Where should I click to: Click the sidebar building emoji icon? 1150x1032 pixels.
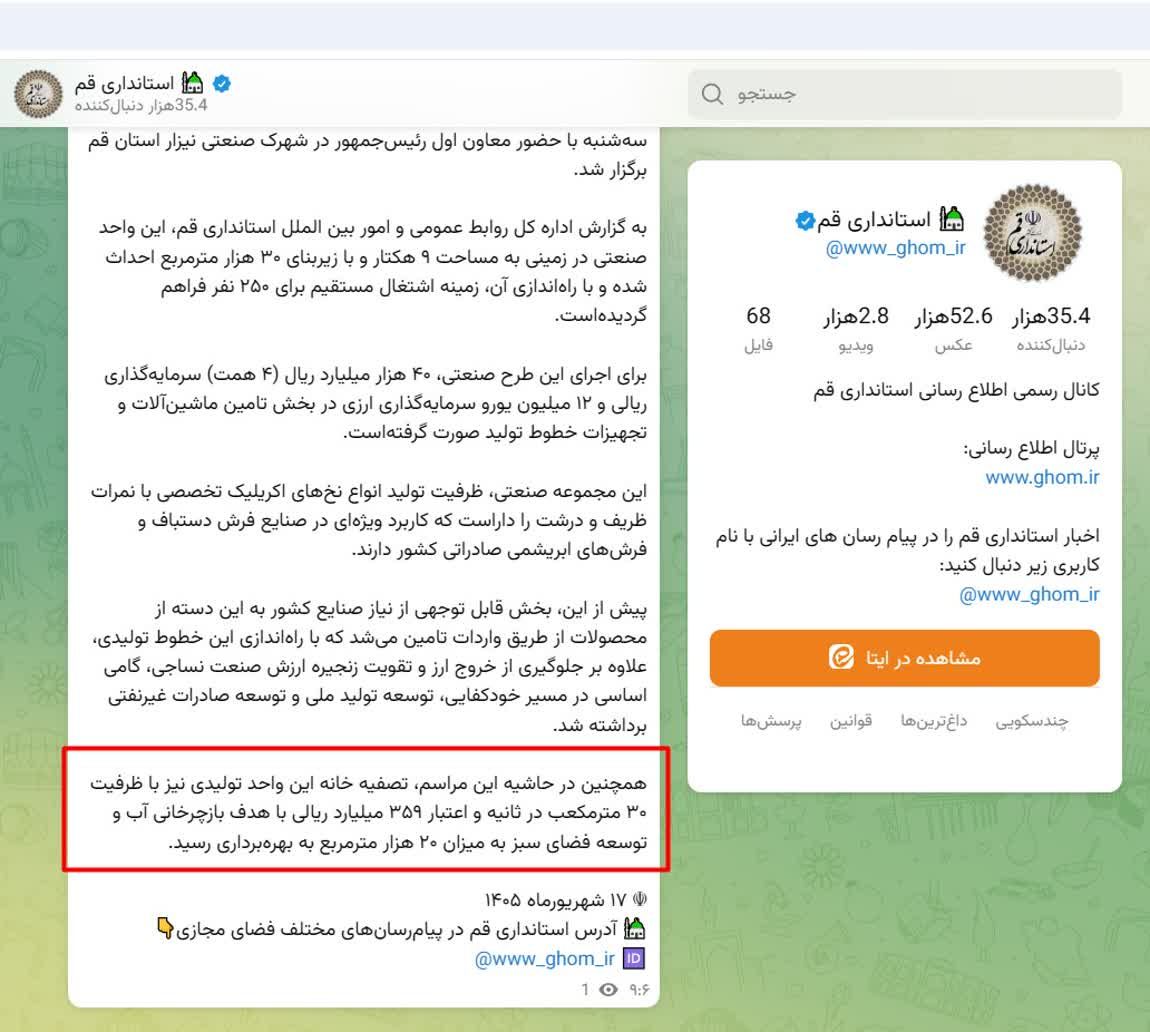coord(952,219)
